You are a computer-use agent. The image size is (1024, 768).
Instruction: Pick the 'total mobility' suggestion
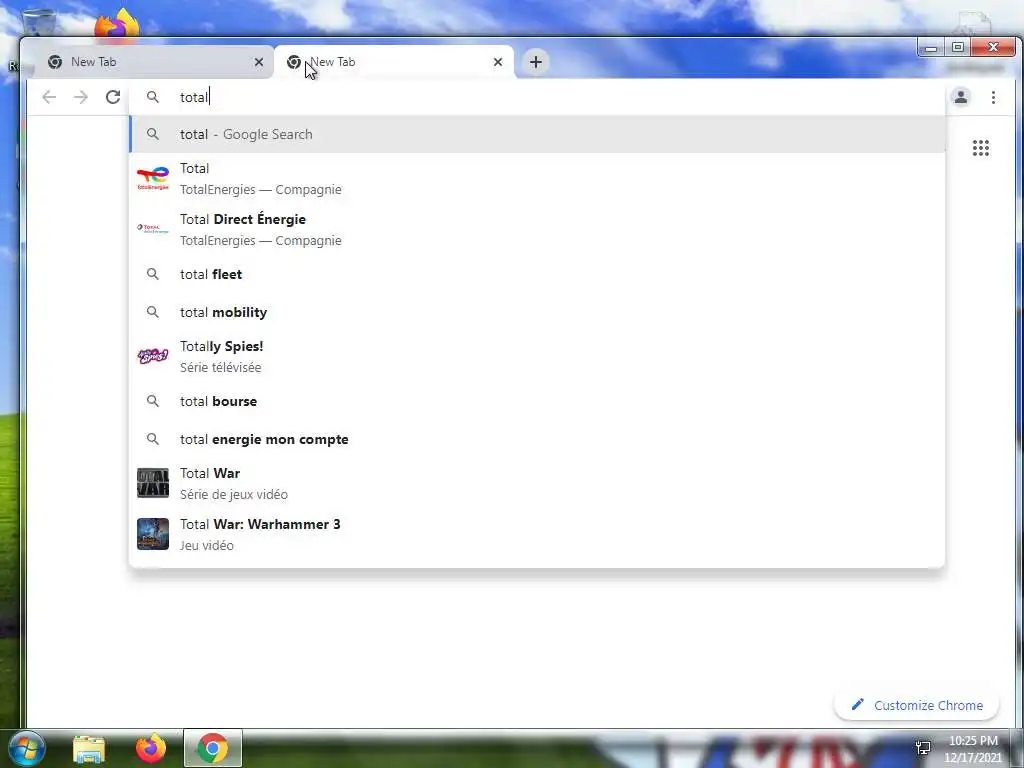point(537,312)
